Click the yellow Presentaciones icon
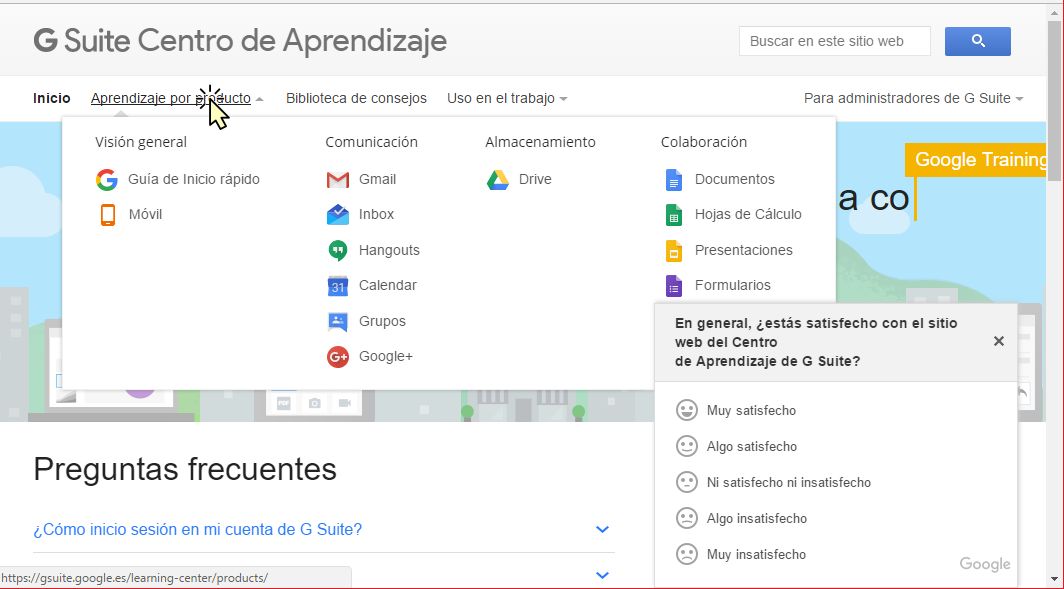 673,250
